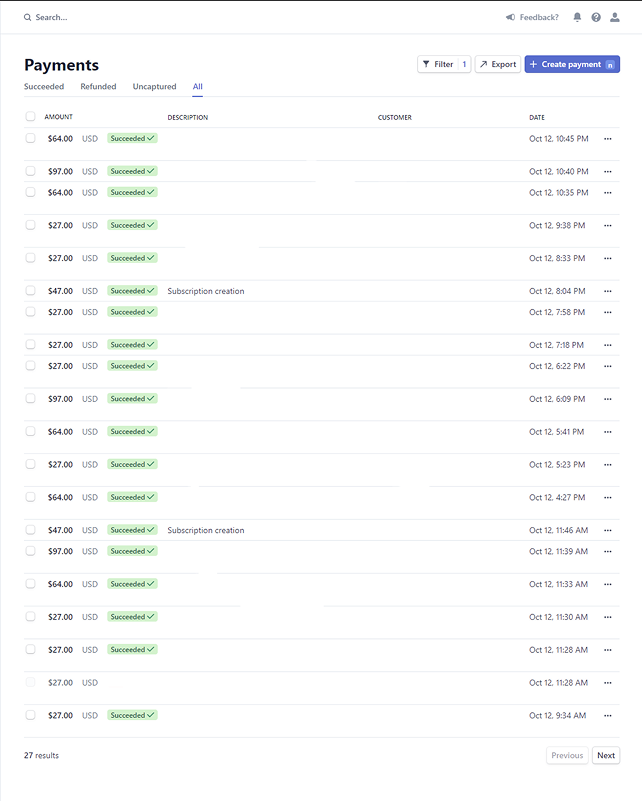Expand the row menu for the 6:09 PM payment
This screenshot has width=643, height=801.
pyautogui.click(x=608, y=399)
